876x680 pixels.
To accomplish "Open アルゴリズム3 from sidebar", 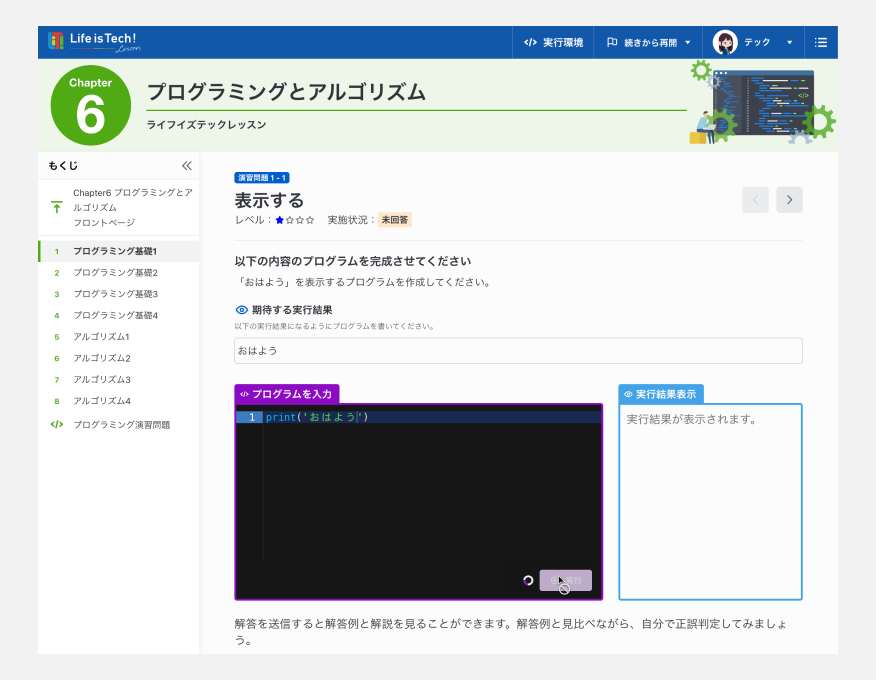I will pyautogui.click(x=118, y=379).
